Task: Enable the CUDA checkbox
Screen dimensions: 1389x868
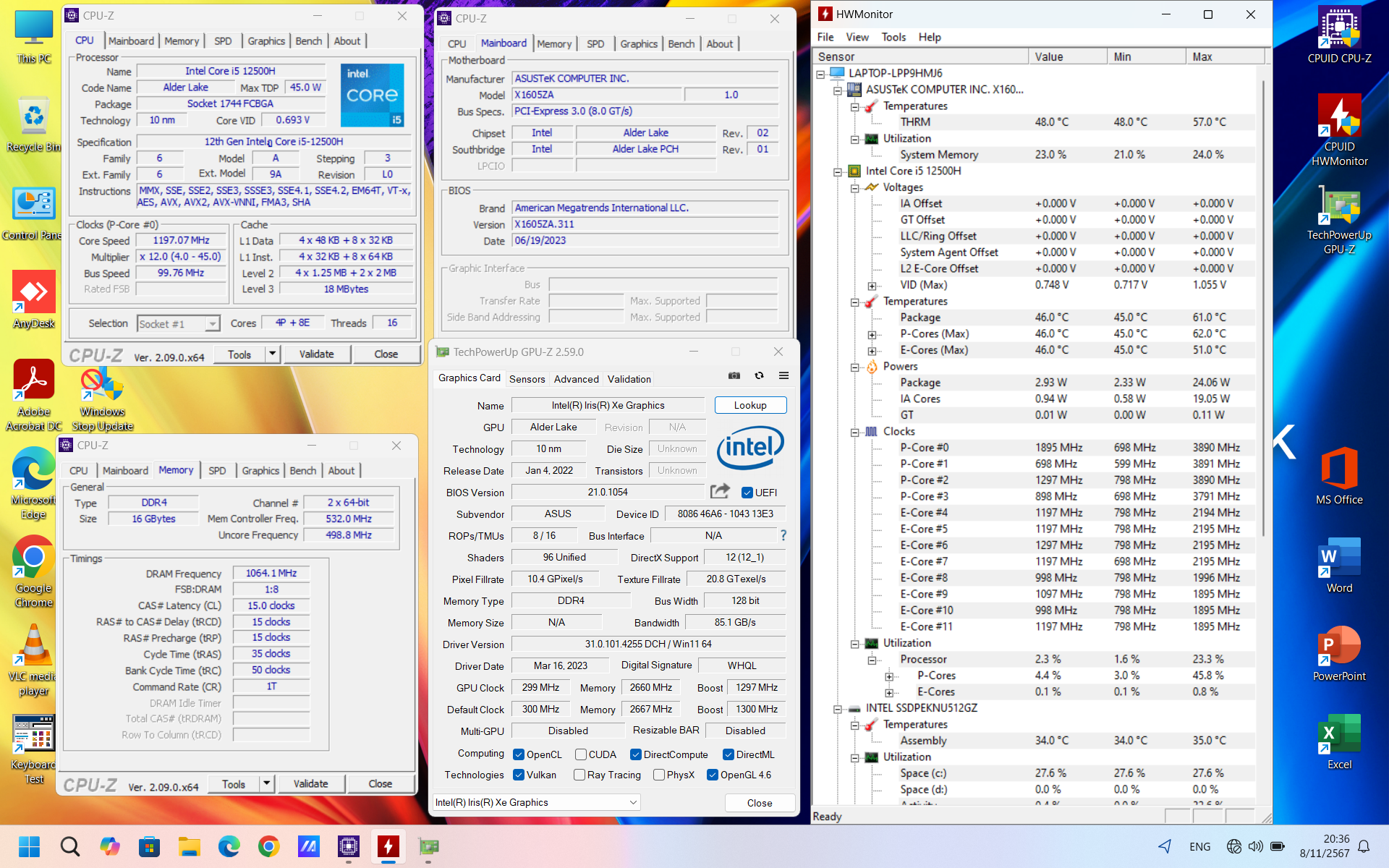Action: (580, 754)
